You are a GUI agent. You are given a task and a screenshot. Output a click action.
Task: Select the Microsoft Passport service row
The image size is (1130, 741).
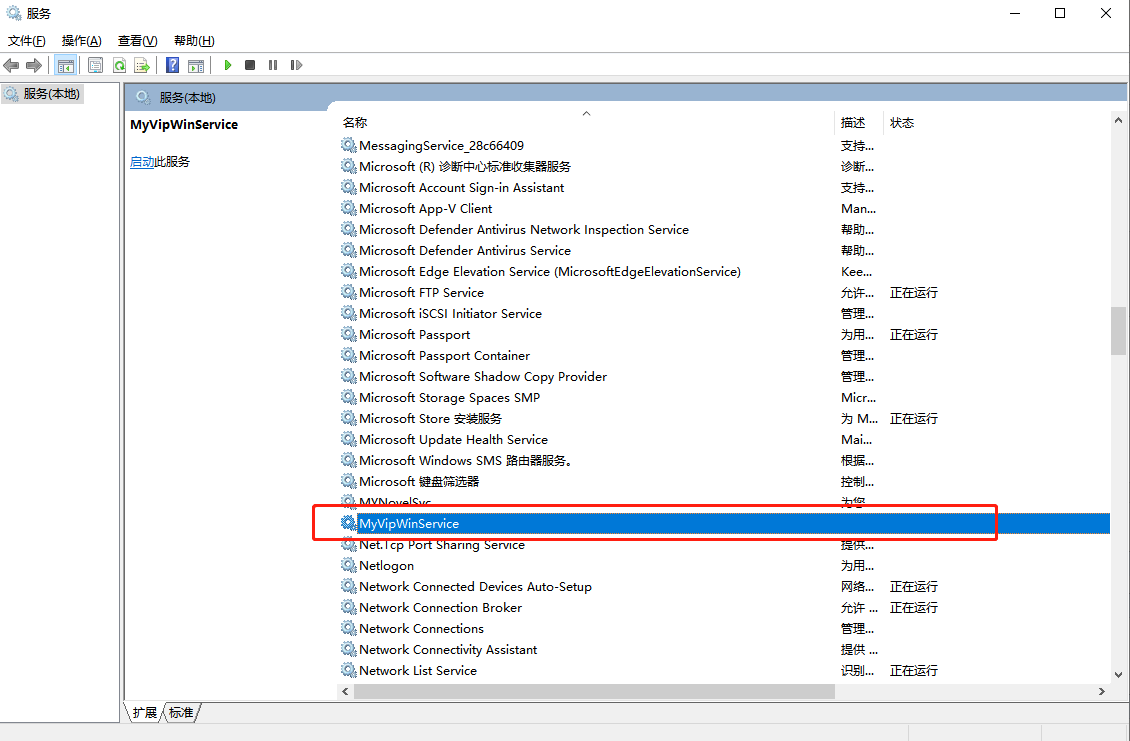[x=724, y=334]
